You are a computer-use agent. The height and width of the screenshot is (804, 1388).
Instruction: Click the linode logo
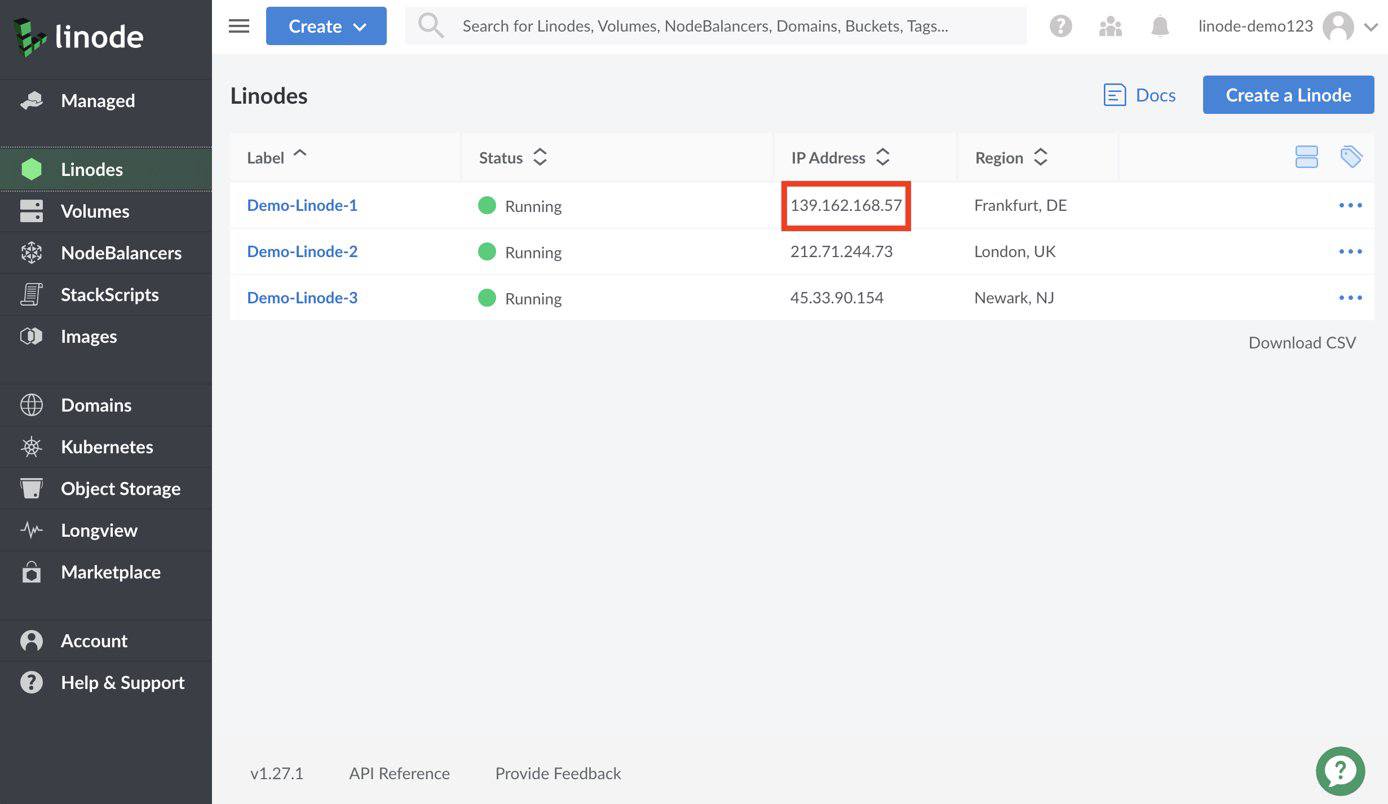[x=80, y=37]
